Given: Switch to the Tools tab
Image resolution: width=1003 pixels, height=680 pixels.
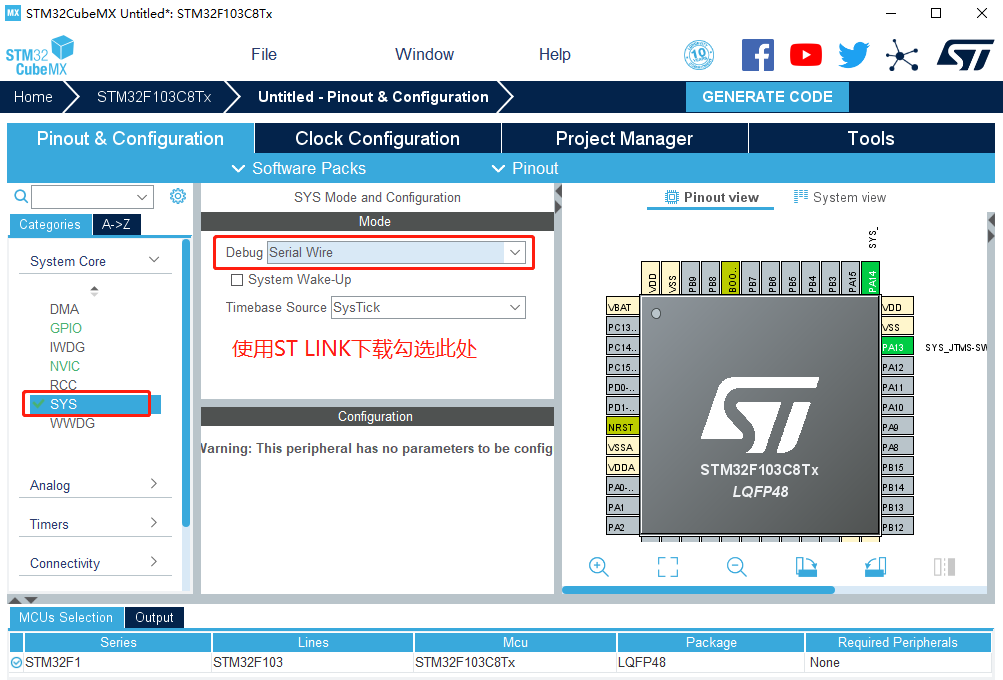Looking at the screenshot, I should point(871,138).
